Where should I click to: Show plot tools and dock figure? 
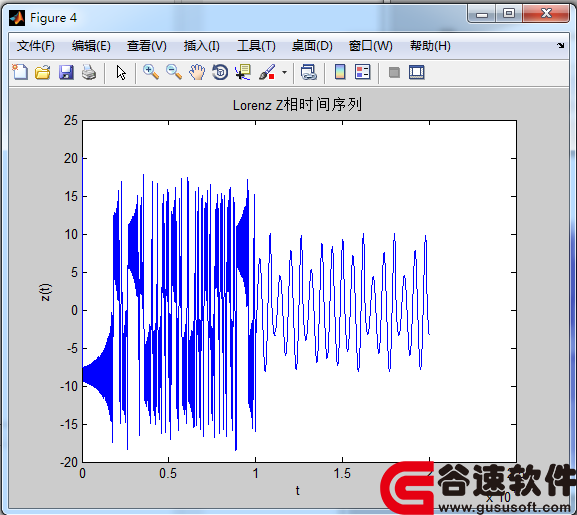tap(417, 72)
